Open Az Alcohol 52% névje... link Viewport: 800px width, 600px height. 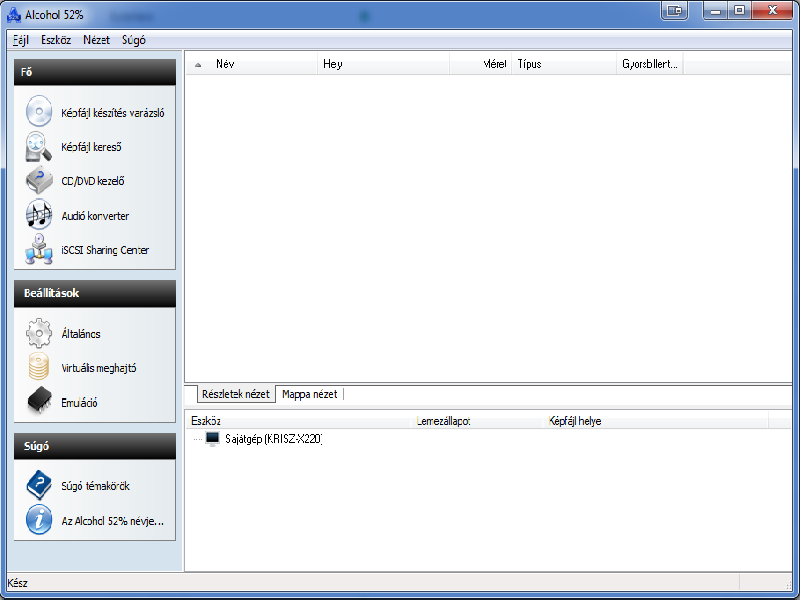[x=113, y=521]
